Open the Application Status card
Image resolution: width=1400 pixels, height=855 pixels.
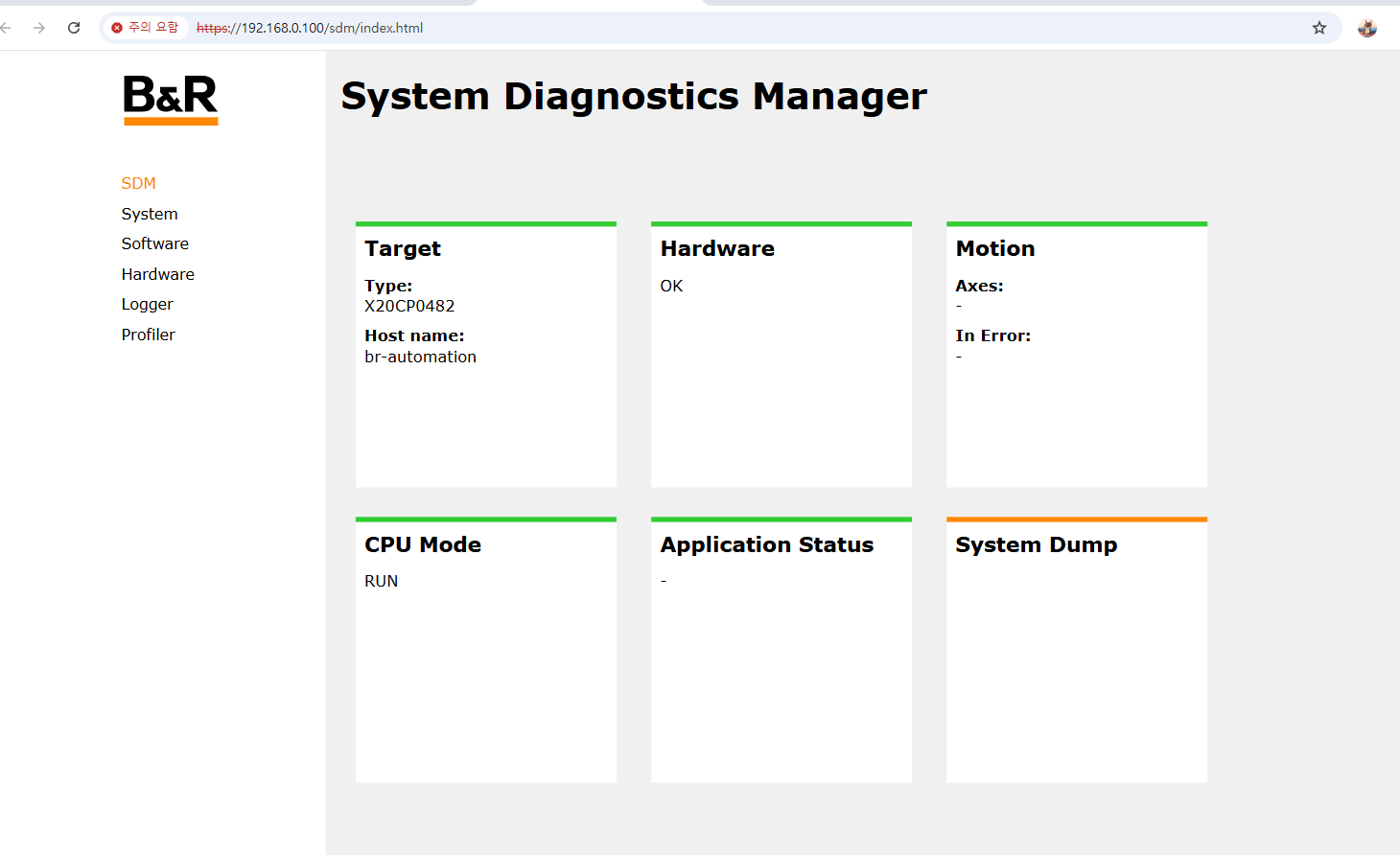(782, 650)
